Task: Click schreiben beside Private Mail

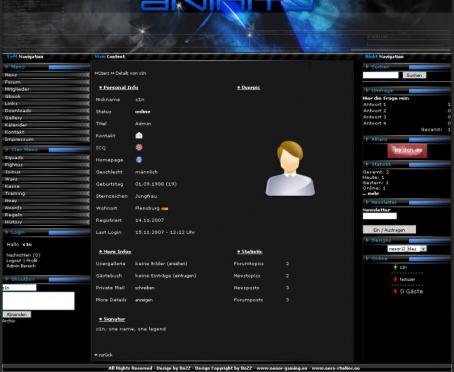Action: [x=145, y=288]
